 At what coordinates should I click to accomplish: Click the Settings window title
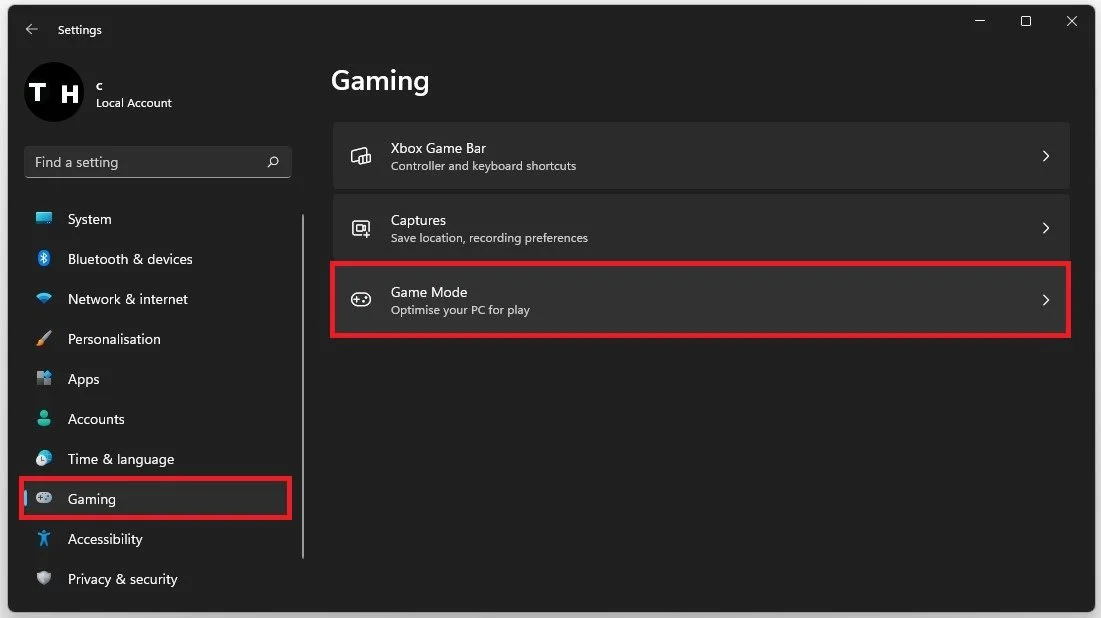pyautogui.click(x=79, y=29)
